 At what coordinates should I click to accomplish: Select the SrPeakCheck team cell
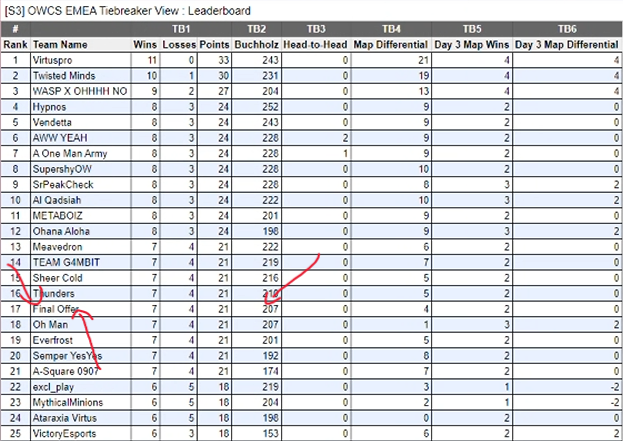[x=81, y=185]
